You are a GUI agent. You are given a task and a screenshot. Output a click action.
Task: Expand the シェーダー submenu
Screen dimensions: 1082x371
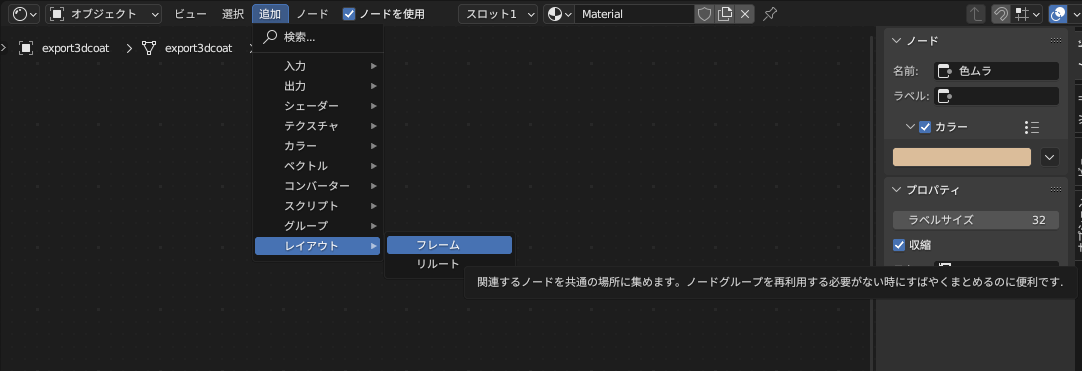317,106
